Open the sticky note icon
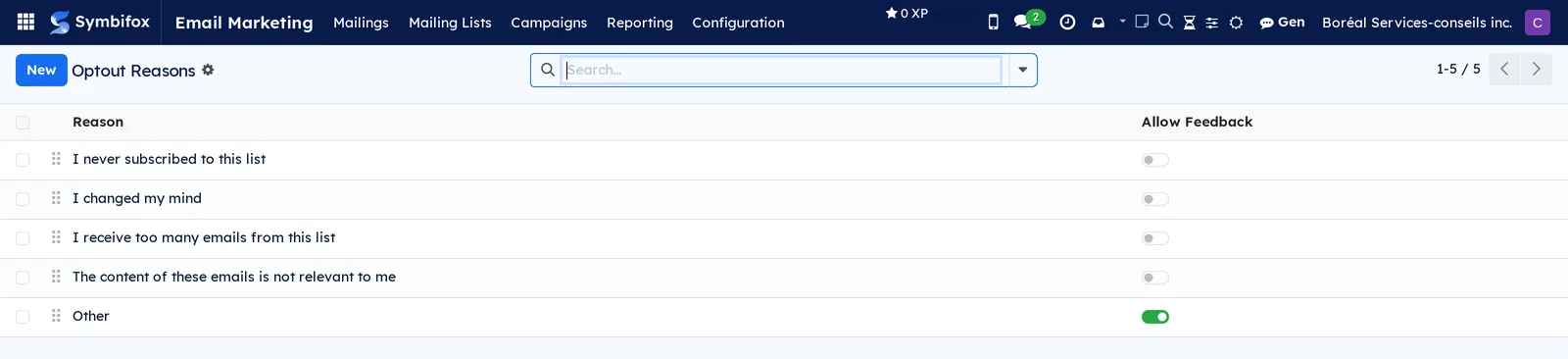This screenshot has width=1568, height=359. [x=1142, y=21]
